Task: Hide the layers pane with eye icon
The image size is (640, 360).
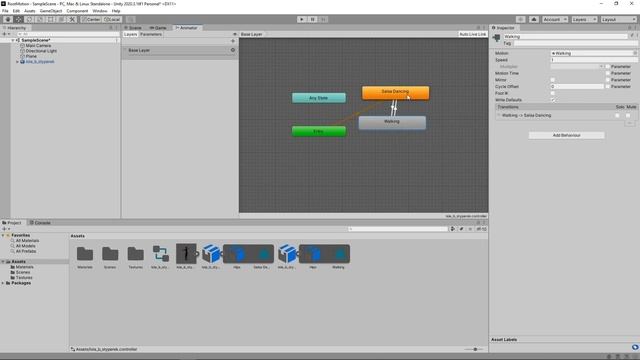Action: pos(235,34)
